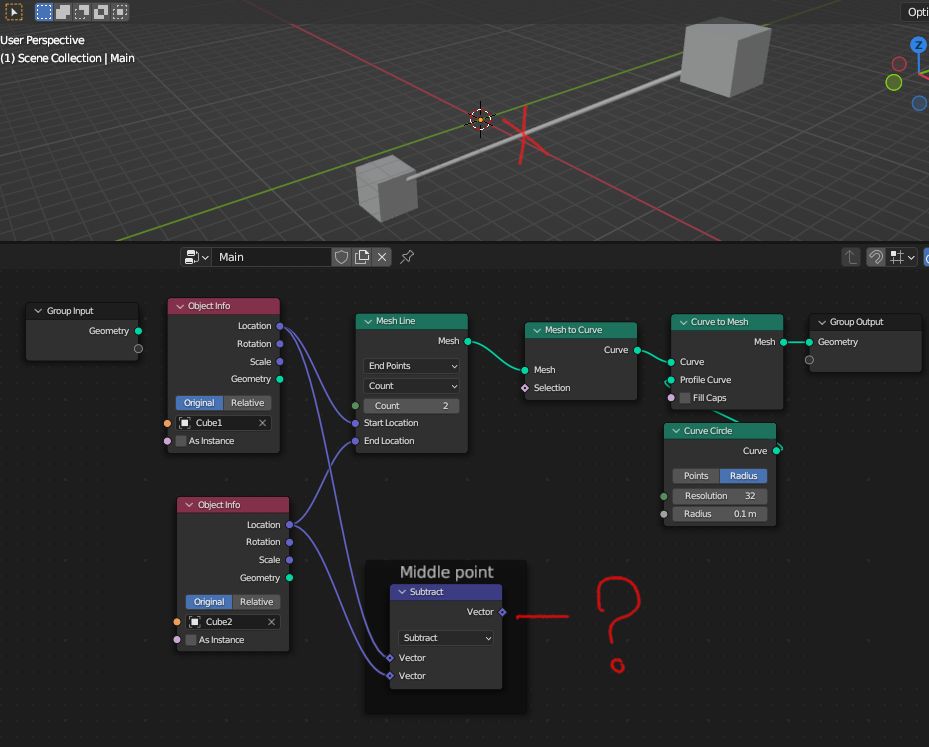929x747 pixels.
Task: Click the Cube2 object name field
Action: (x=233, y=622)
